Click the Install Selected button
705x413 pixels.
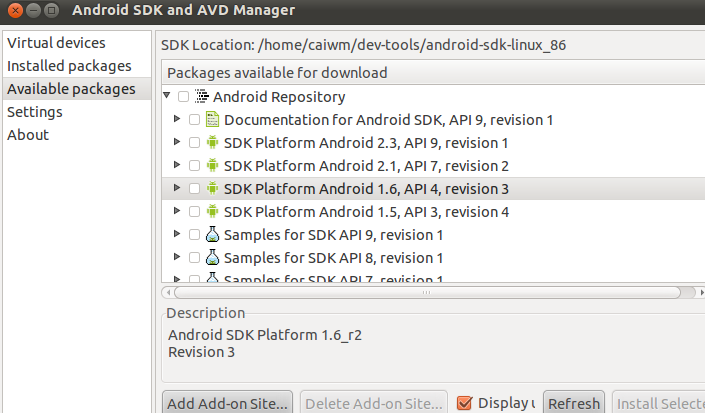(x=659, y=403)
